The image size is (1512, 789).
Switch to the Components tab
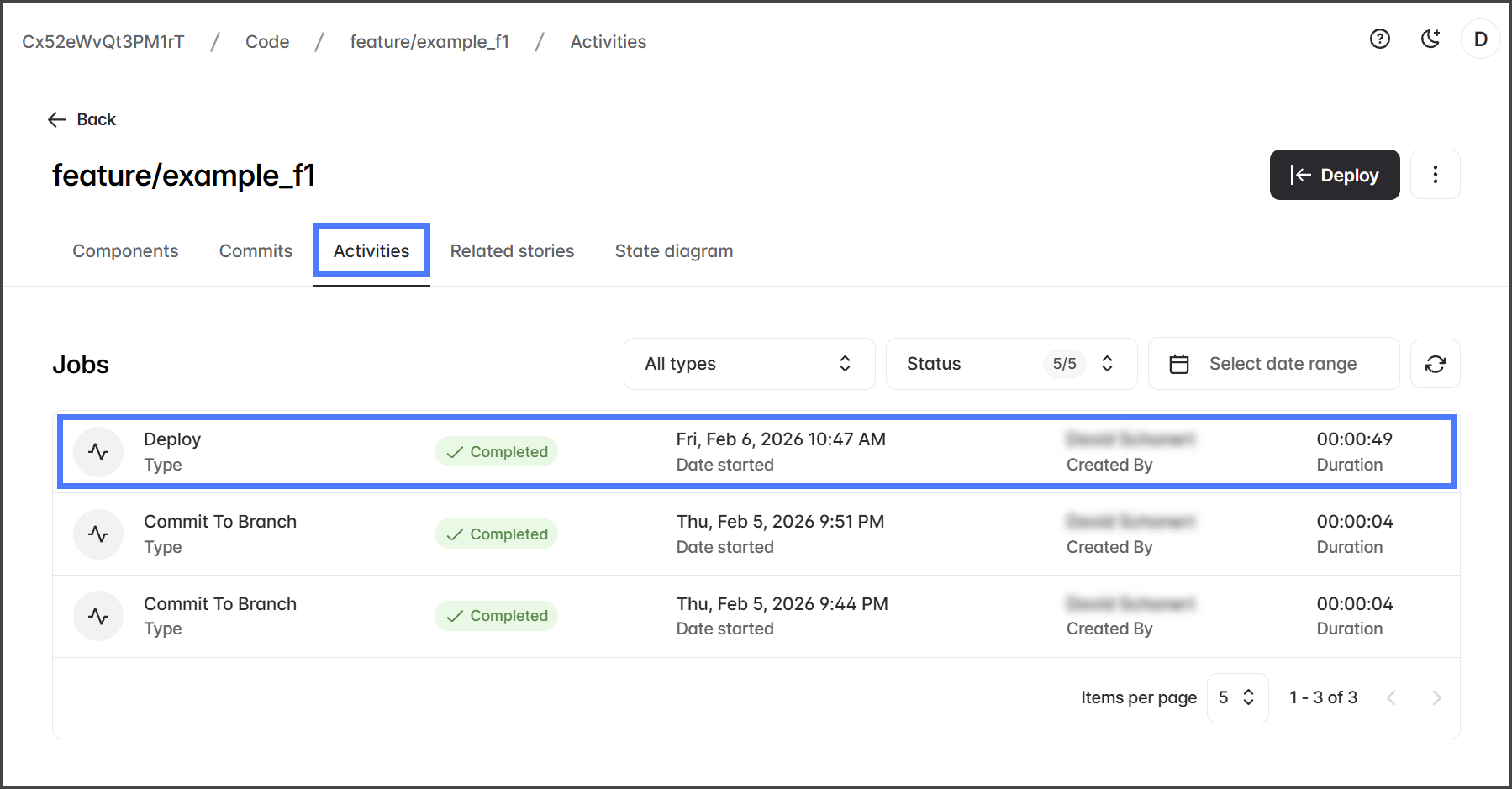[x=125, y=251]
